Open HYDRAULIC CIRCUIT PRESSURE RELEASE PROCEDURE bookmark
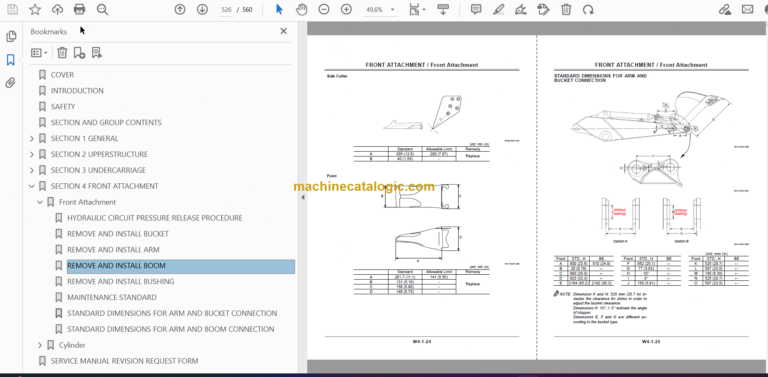The width and height of the screenshot is (768, 377). click(155, 218)
